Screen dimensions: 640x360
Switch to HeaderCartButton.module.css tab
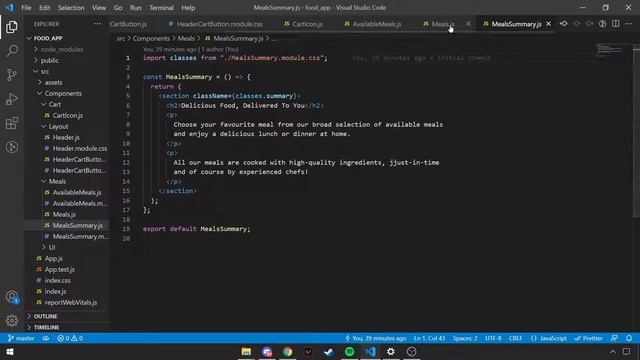[x=216, y=24]
